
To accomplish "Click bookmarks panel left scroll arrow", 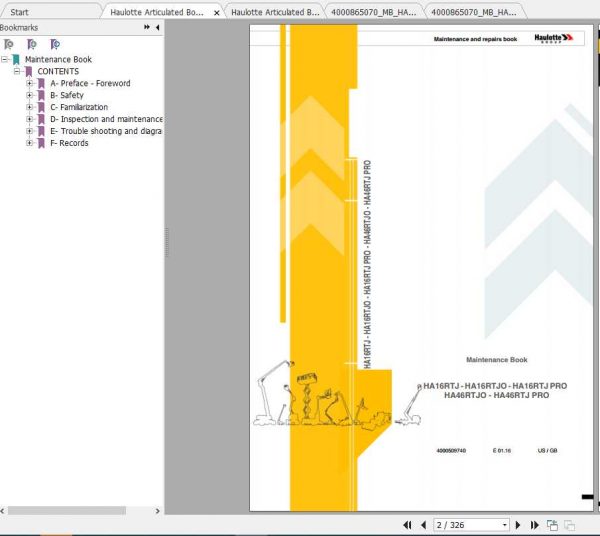I will click(x=3, y=511).
